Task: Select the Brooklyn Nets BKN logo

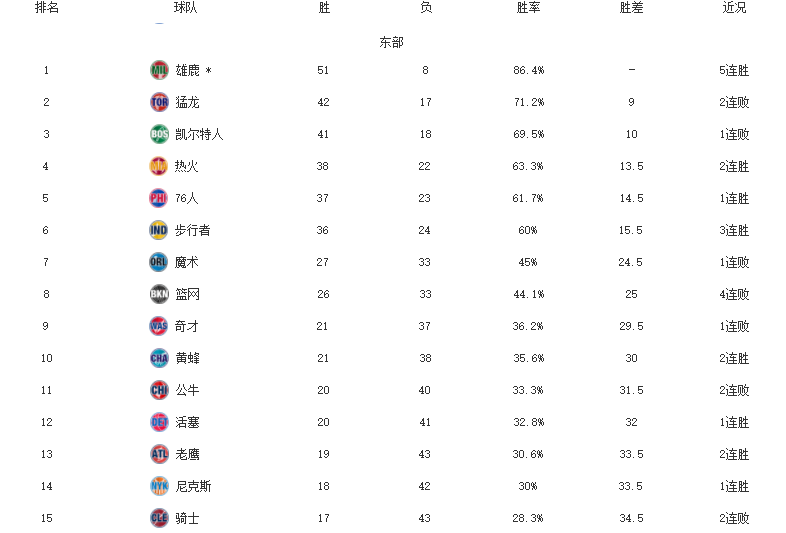Action: [159, 294]
